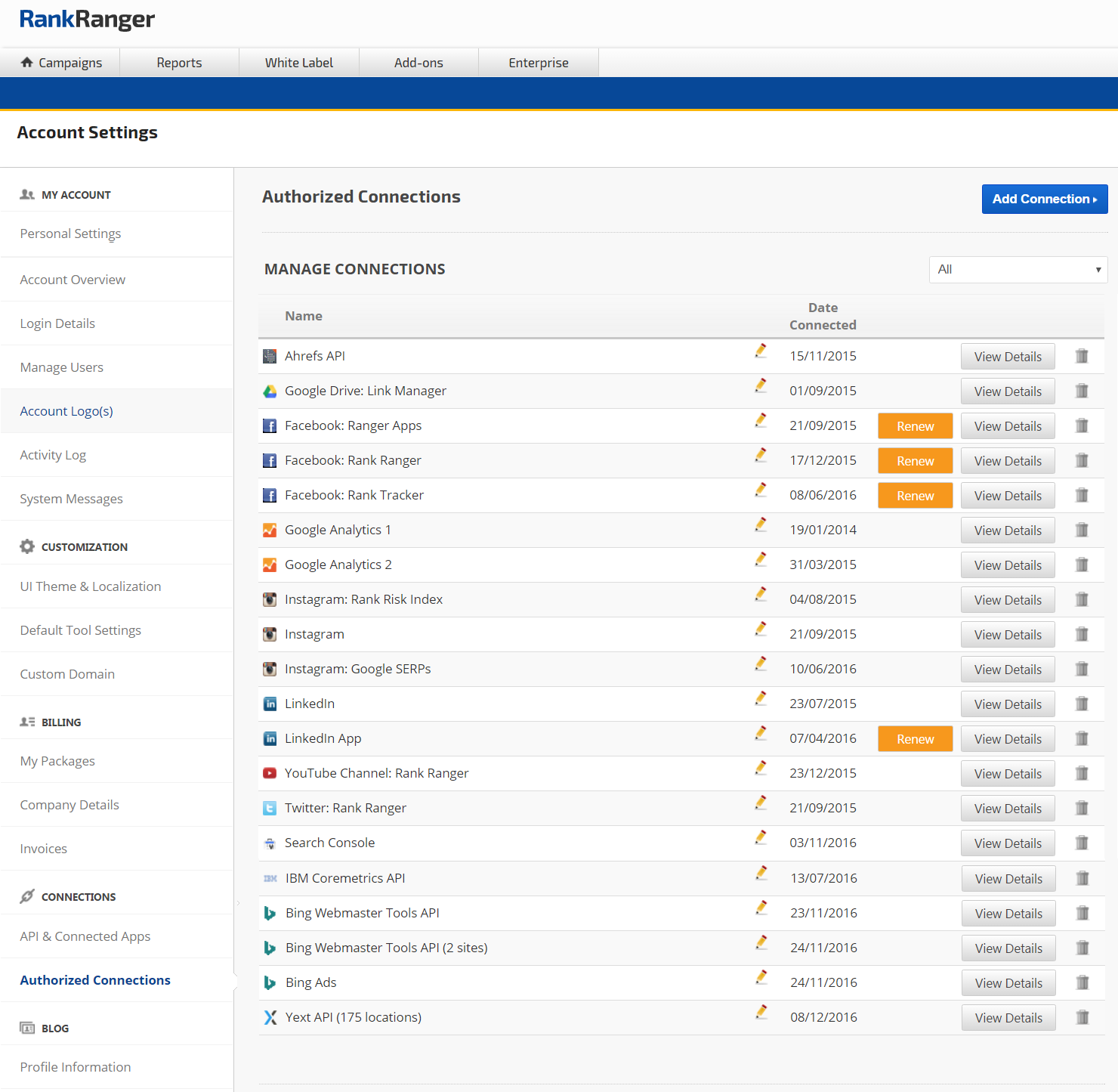Go to API & Connected Apps page
This screenshot has width=1118, height=1092.
[x=85, y=936]
